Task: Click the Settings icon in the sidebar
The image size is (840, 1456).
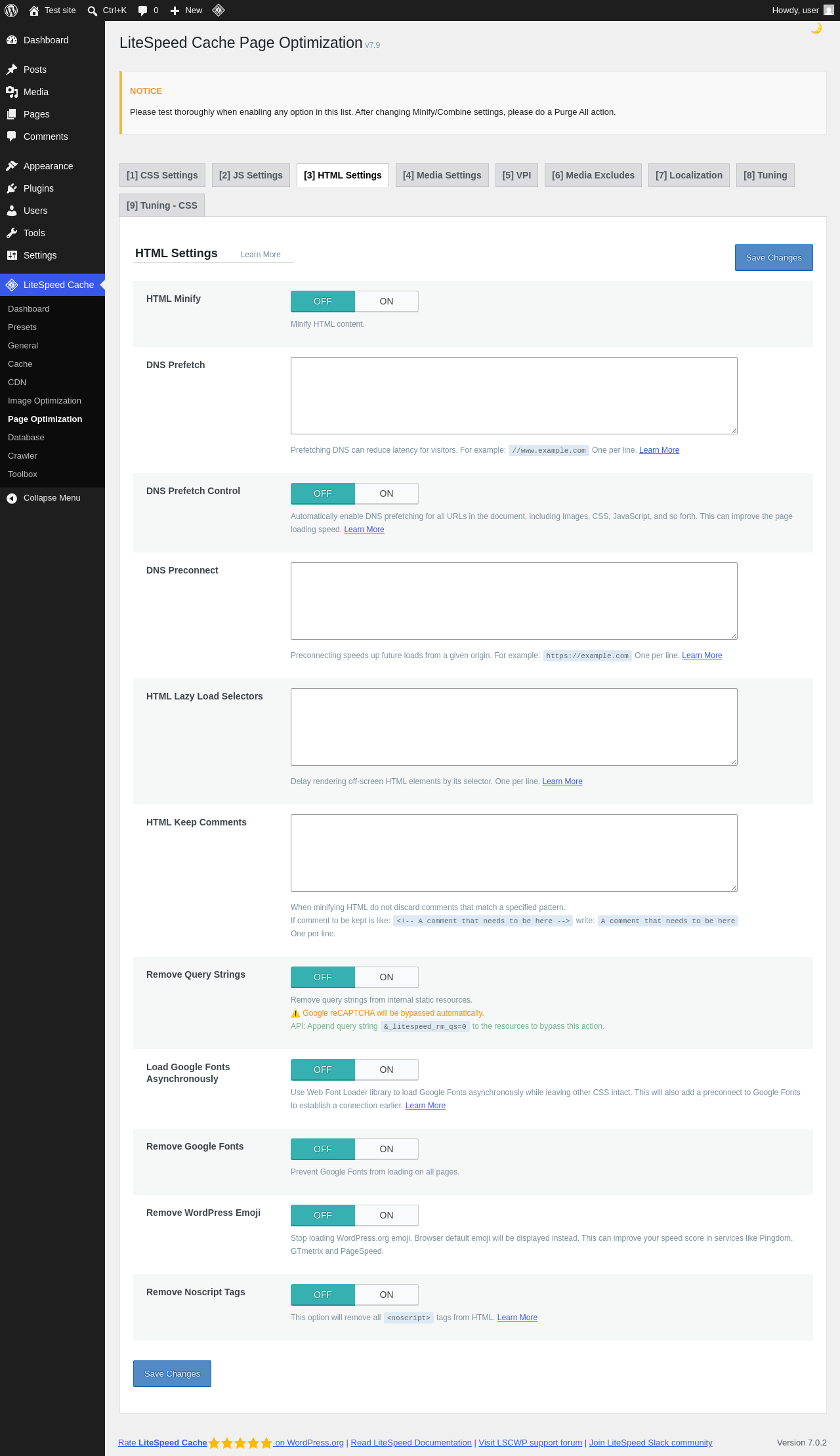Action: point(12,255)
